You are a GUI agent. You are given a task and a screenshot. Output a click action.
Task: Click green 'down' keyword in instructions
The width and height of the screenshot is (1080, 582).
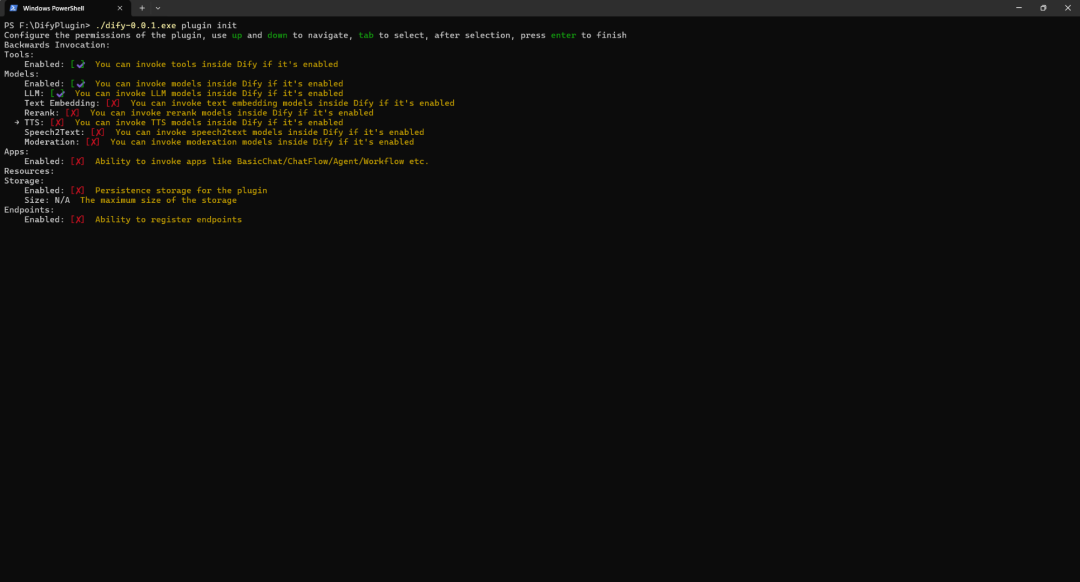click(277, 35)
